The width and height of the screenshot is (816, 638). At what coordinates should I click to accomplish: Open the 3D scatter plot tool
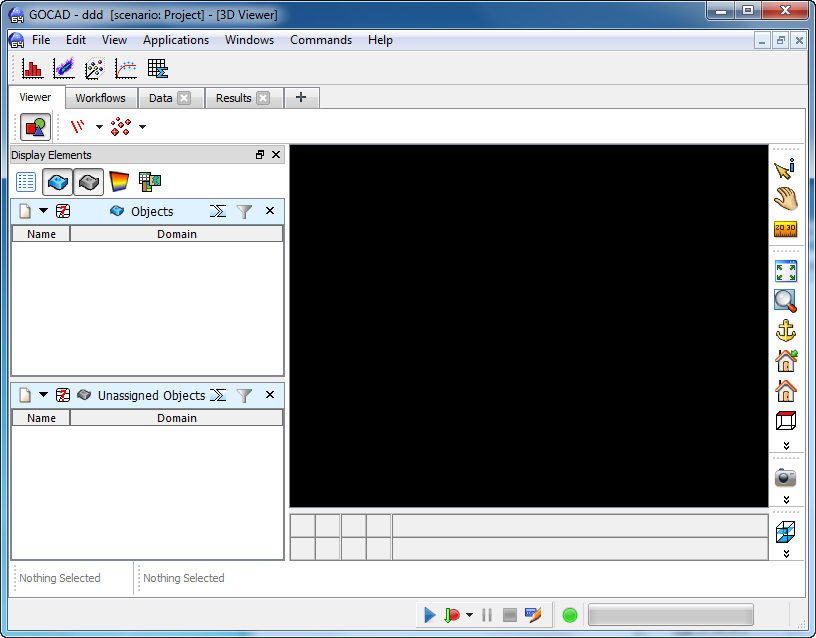point(95,68)
